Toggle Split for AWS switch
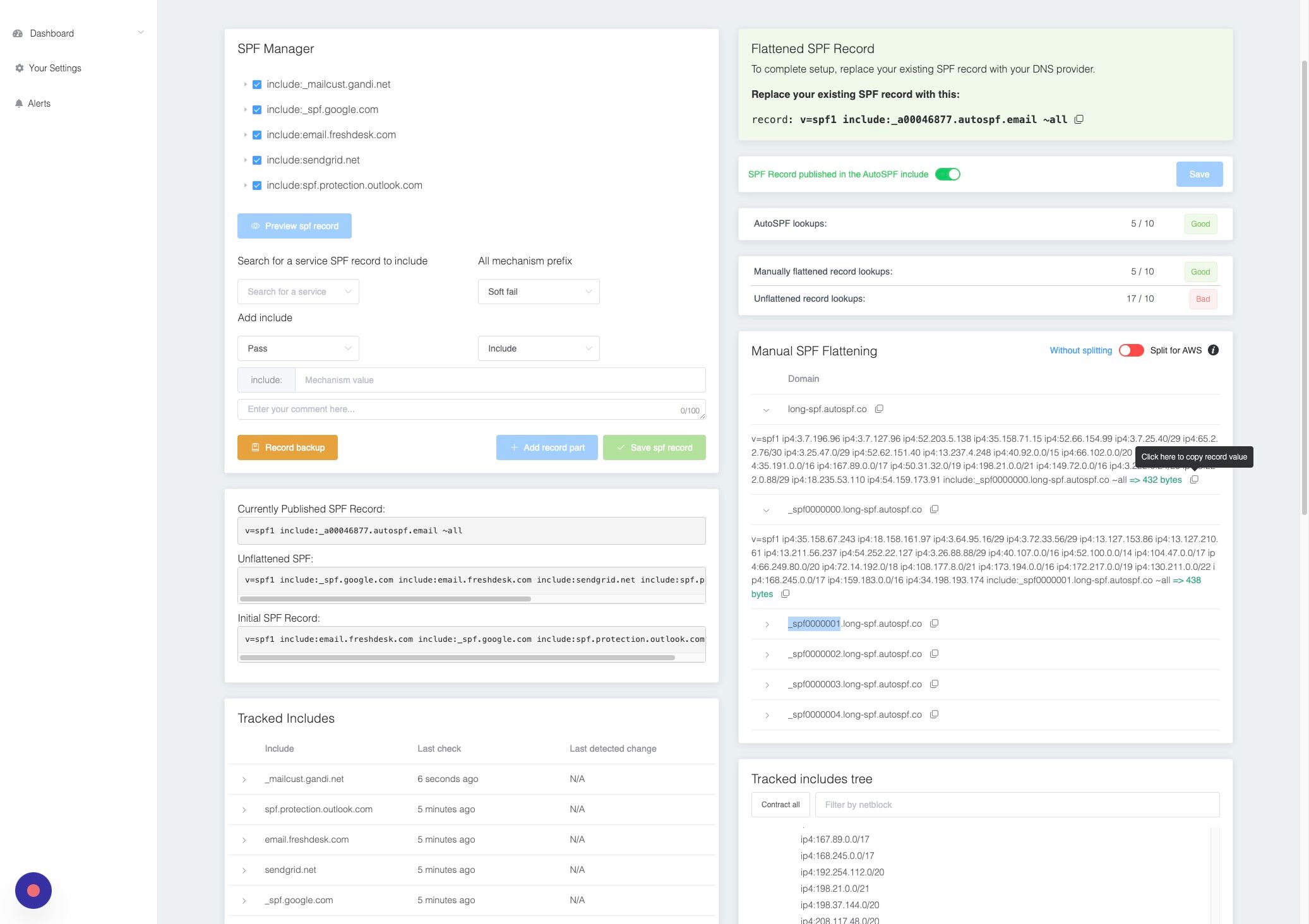The height and width of the screenshot is (924, 1309). 1131,350
